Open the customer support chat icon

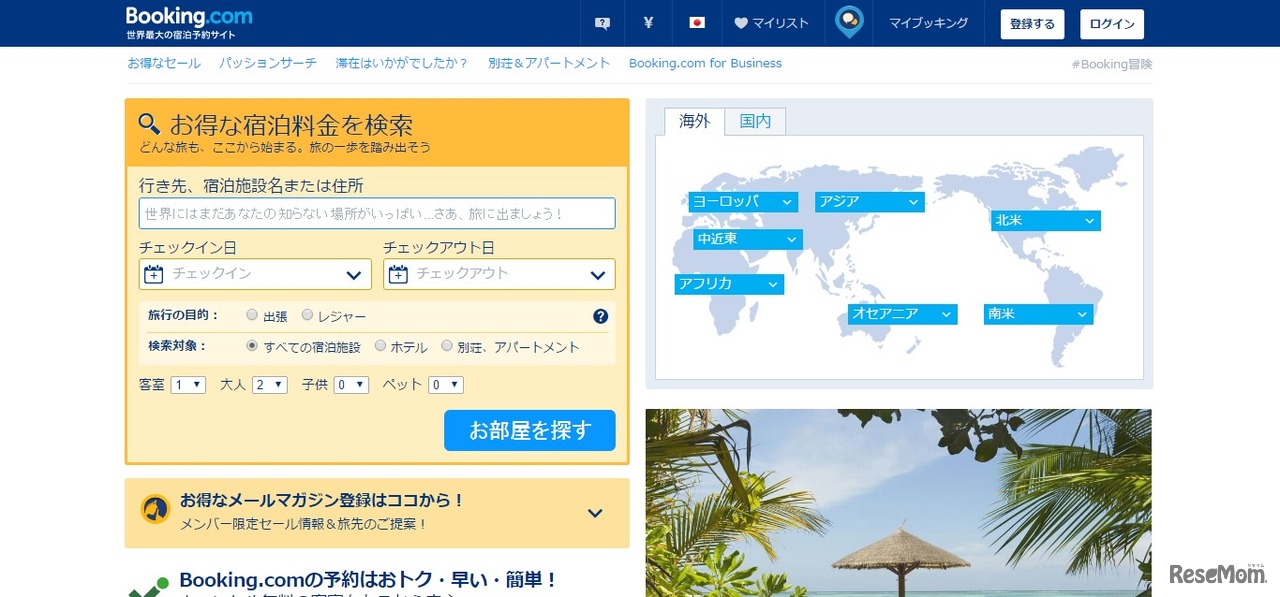[602, 23]
